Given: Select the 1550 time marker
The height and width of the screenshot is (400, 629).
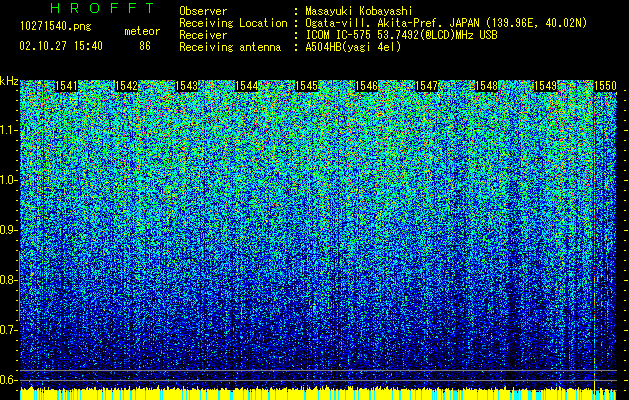Looking at the screenshot, I should (605, 86).
